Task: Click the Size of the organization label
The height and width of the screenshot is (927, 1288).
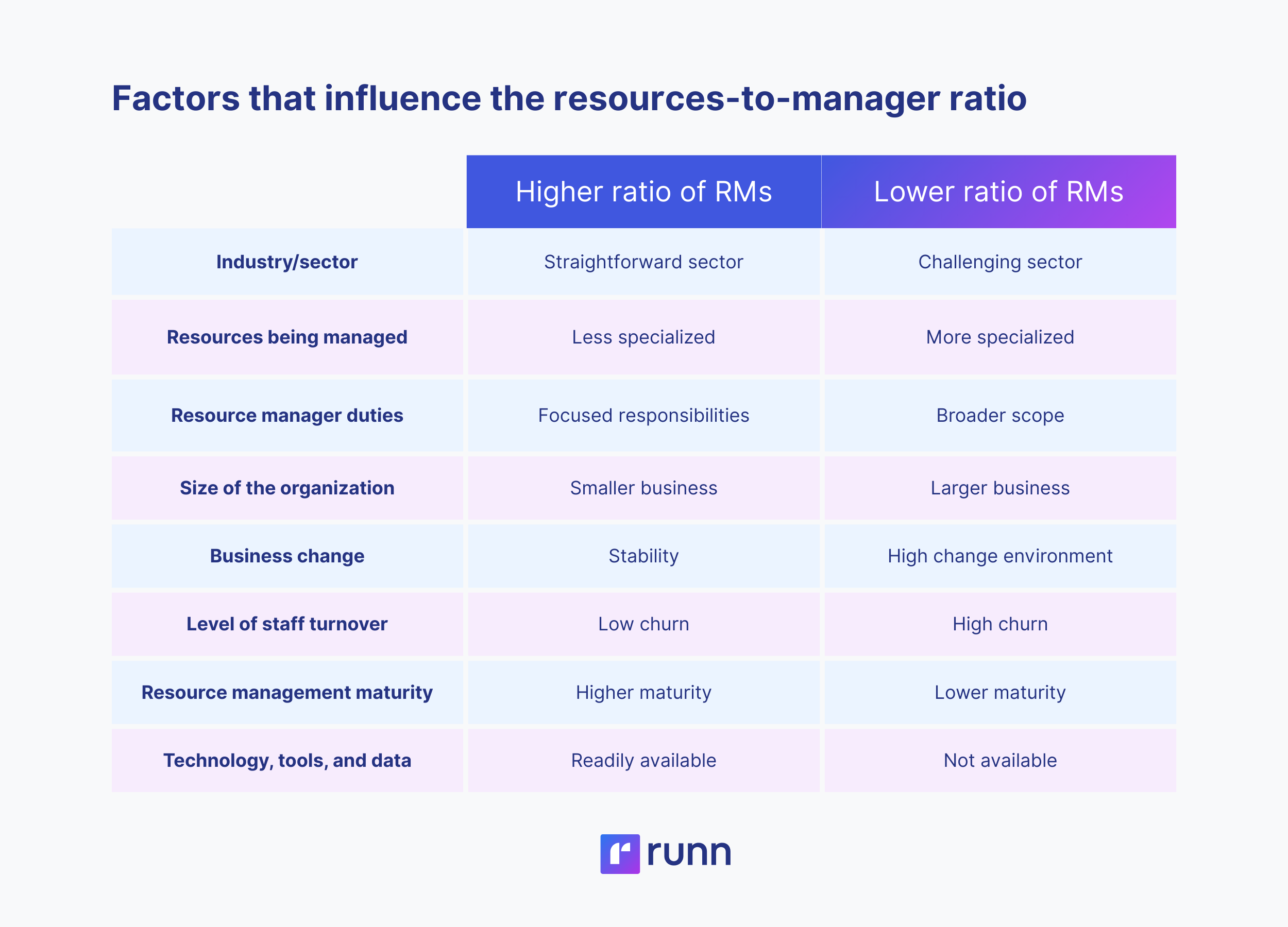Action: [x=287, y=488]
